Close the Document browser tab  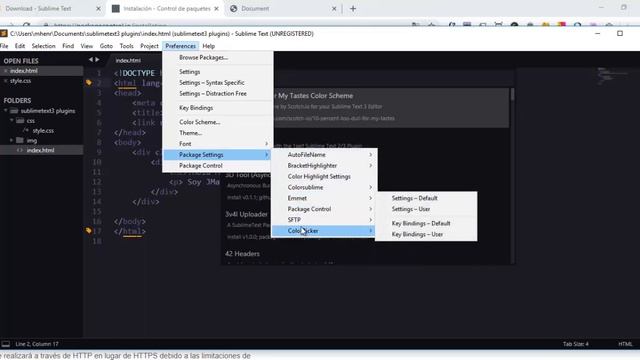(334, 9)
